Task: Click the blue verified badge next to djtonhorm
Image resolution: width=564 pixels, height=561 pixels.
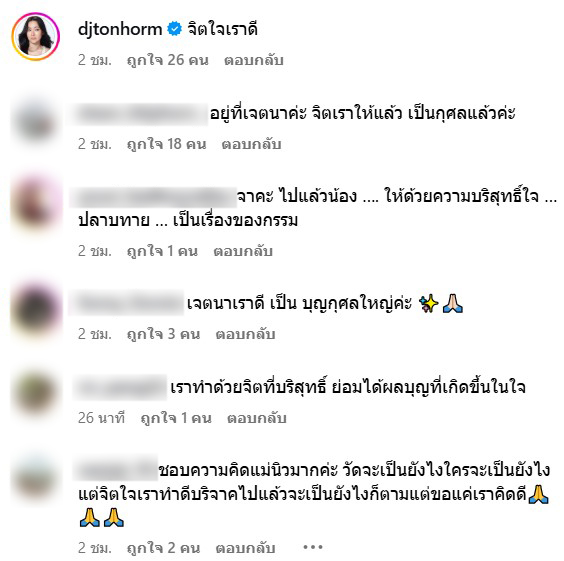Action: pos(175,29)
